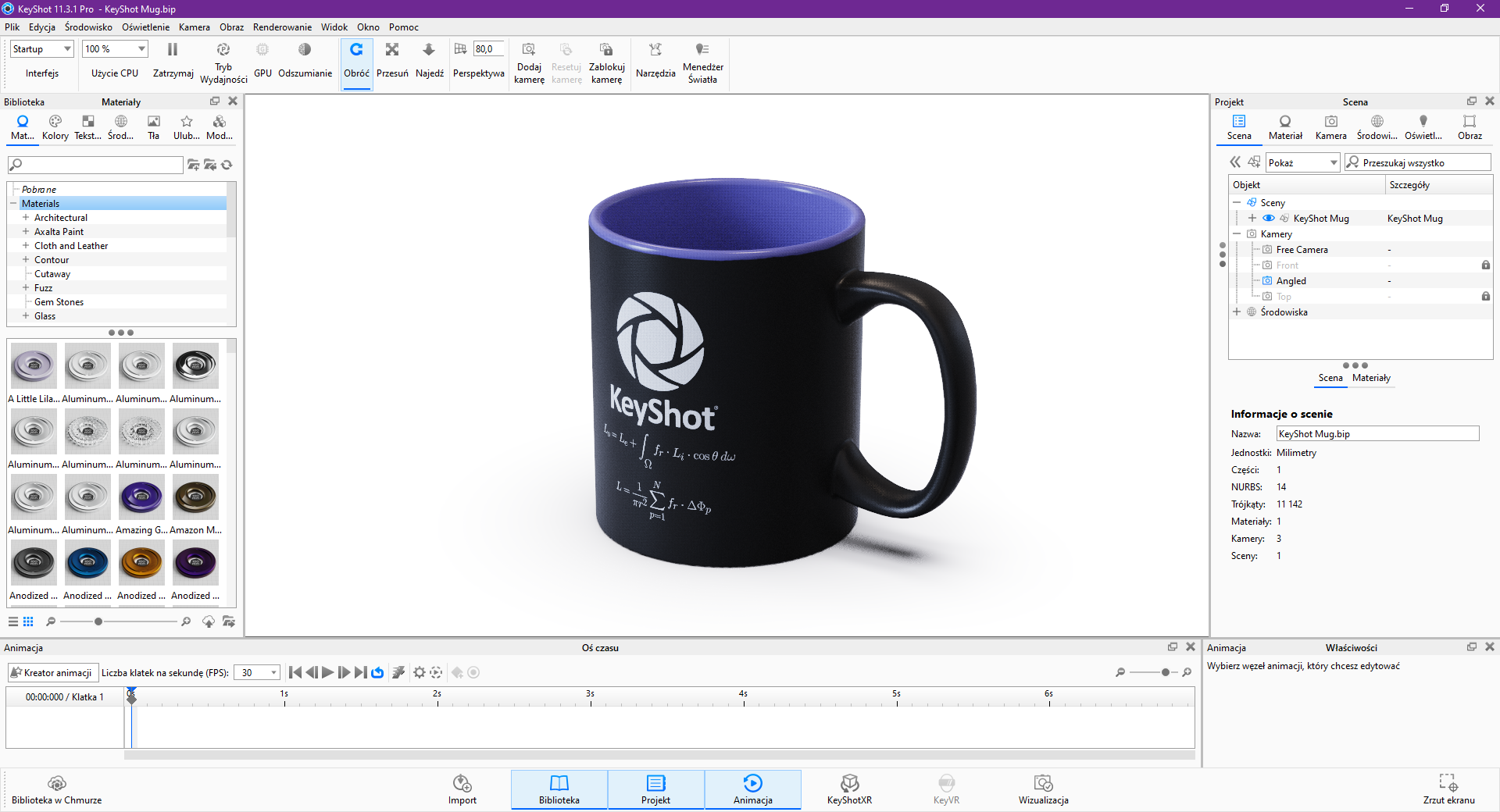This screenshot has height=812, width=1500.
Task: Expand the Środowiska tree node
Action: (1237, 312)
